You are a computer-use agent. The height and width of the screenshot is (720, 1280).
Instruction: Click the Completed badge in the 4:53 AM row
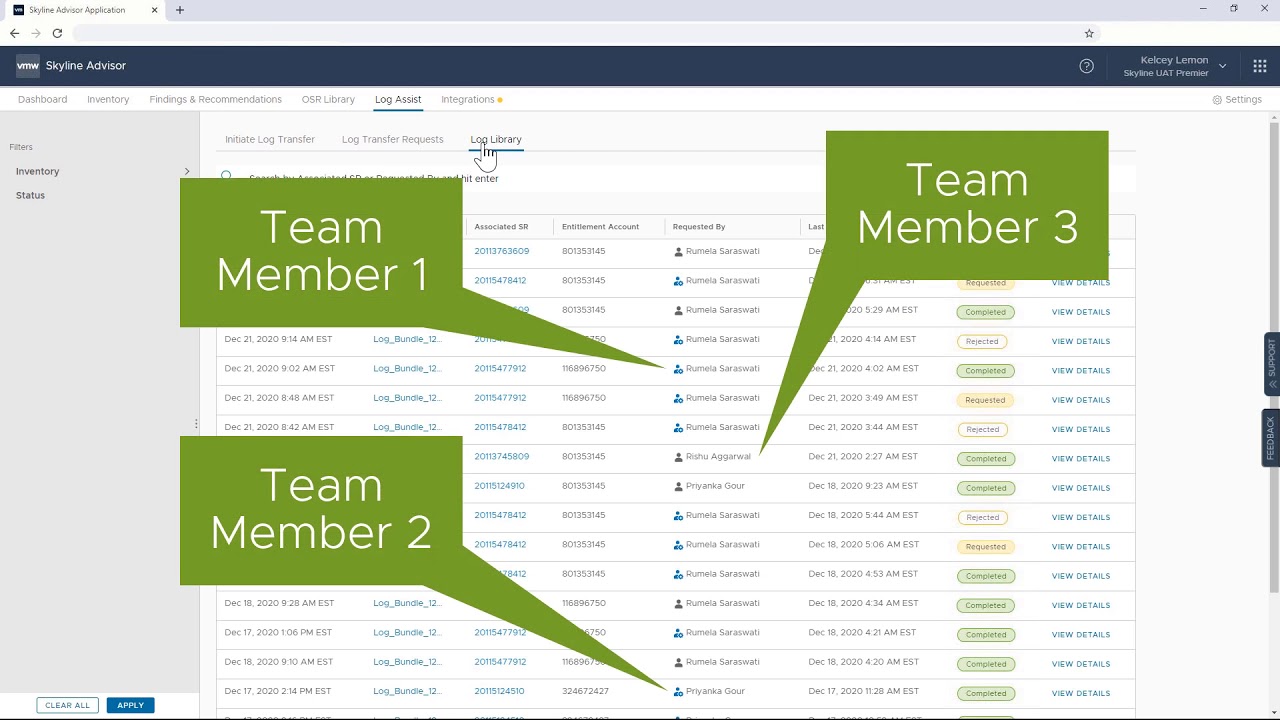click(x=985, y=576)
